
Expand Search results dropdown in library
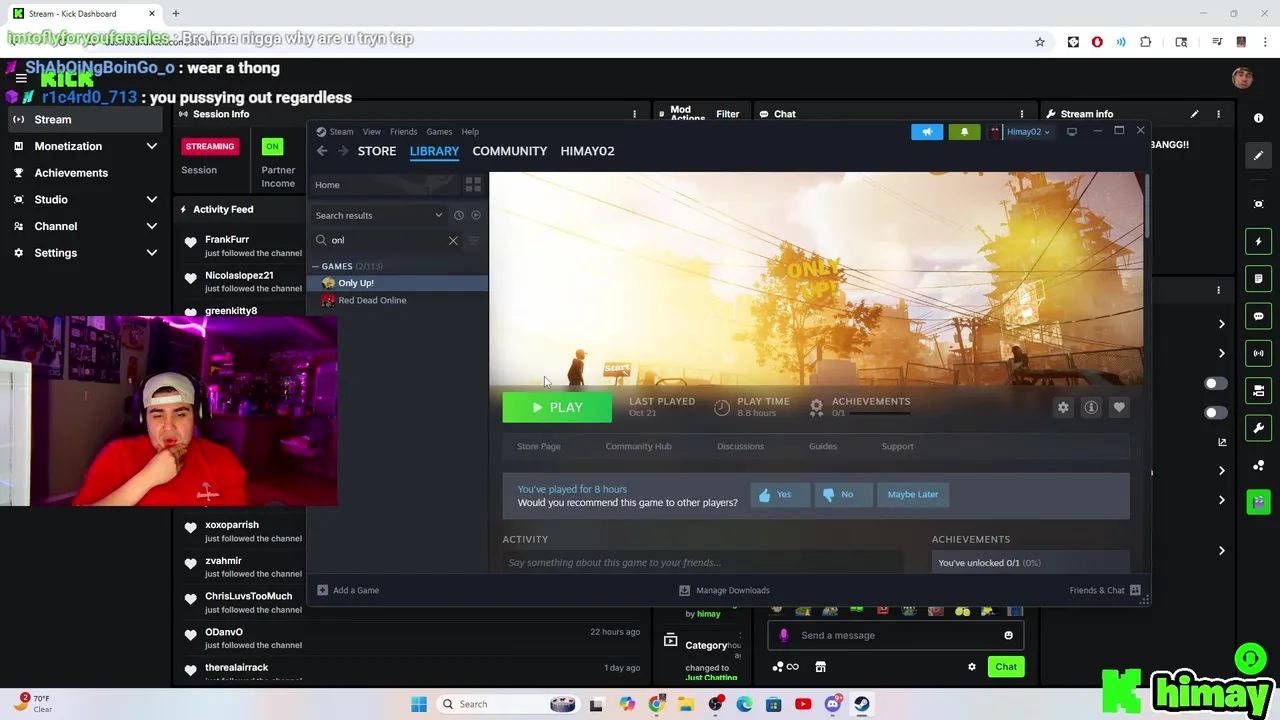click(378, 215)
